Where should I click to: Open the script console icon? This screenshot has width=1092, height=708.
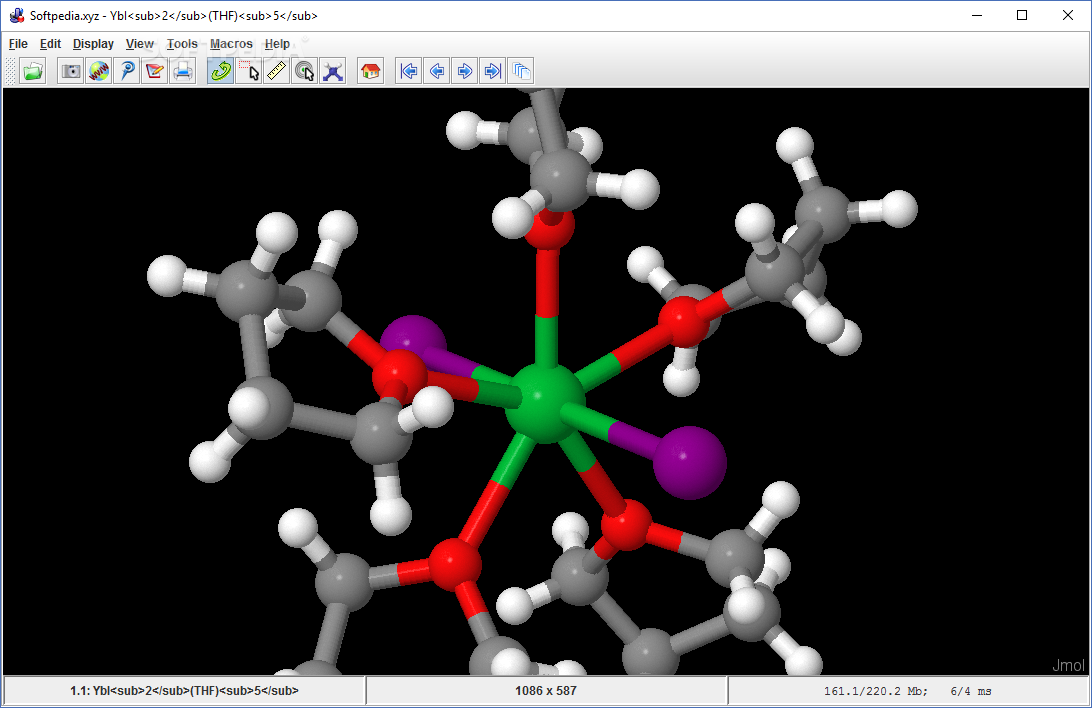pos(127,71)
